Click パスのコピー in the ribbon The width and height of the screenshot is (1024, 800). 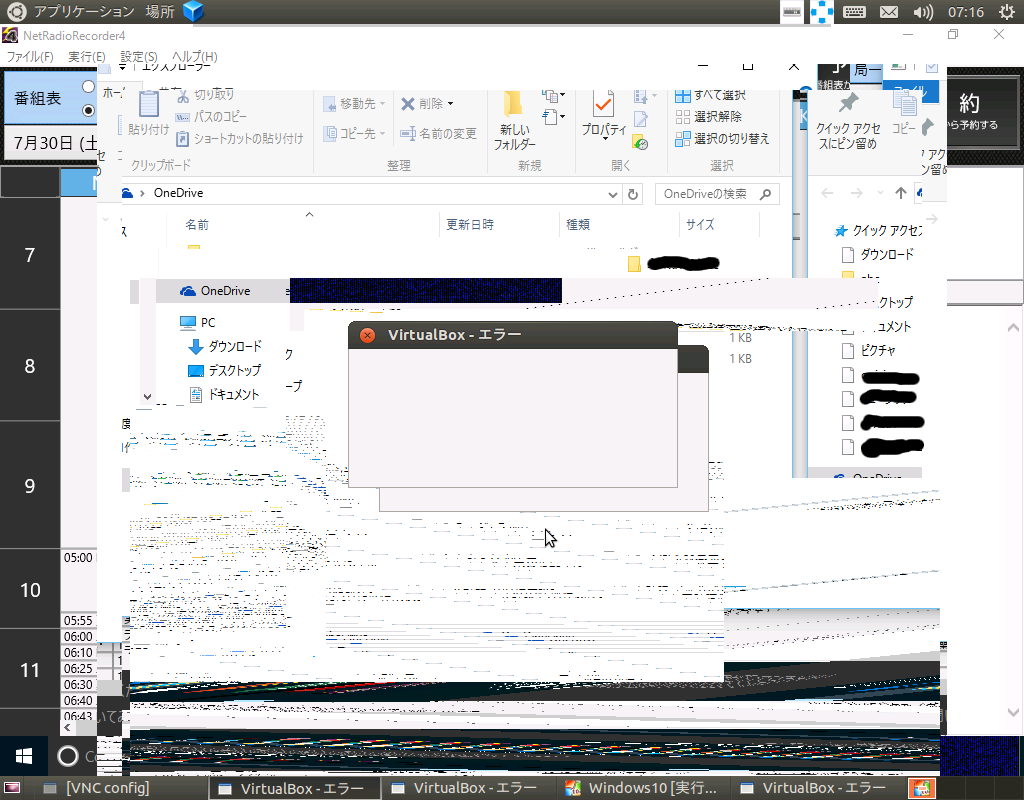(x=212, y=117)
